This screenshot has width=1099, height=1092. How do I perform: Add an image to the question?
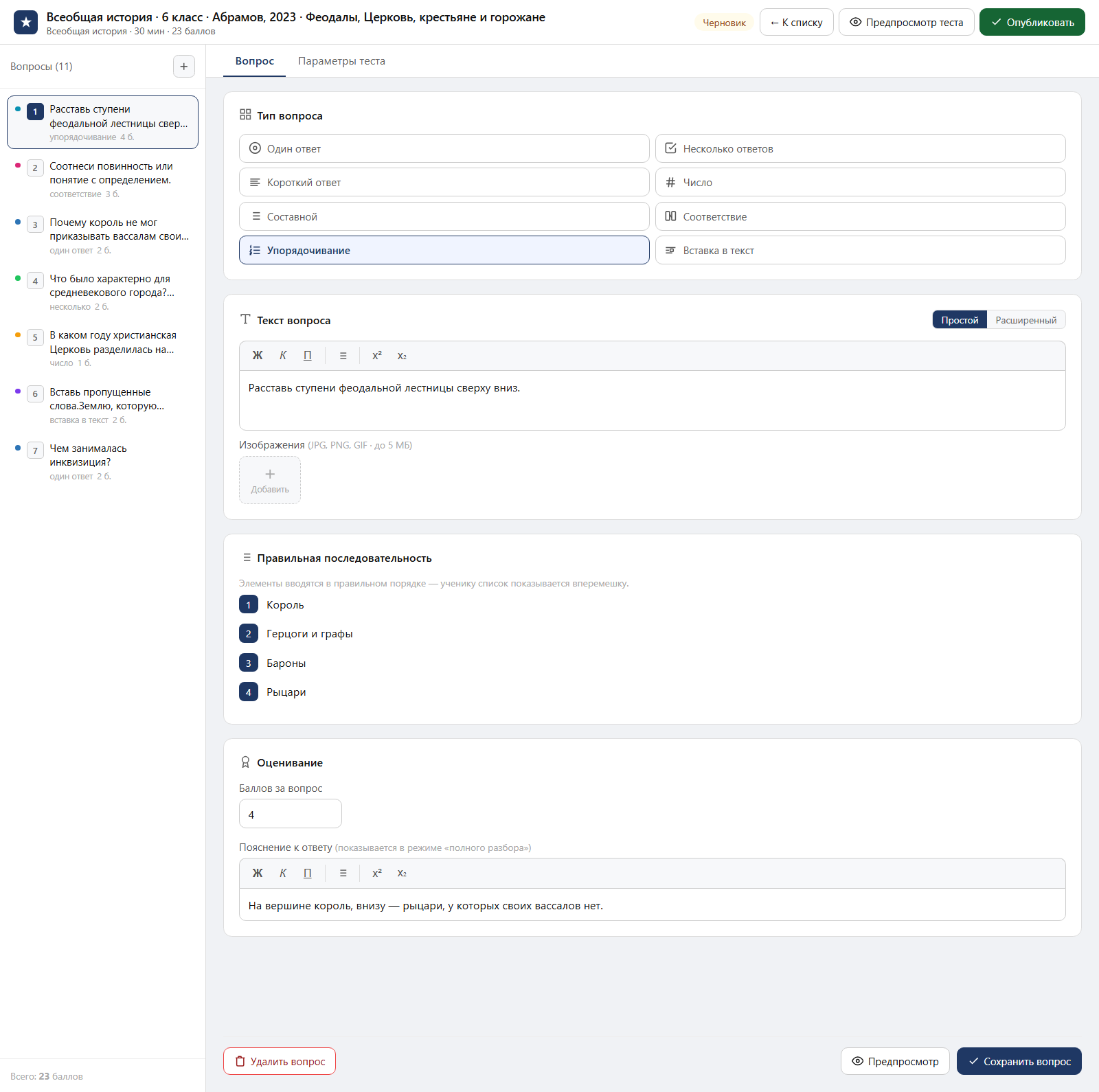tap(270, 480)
